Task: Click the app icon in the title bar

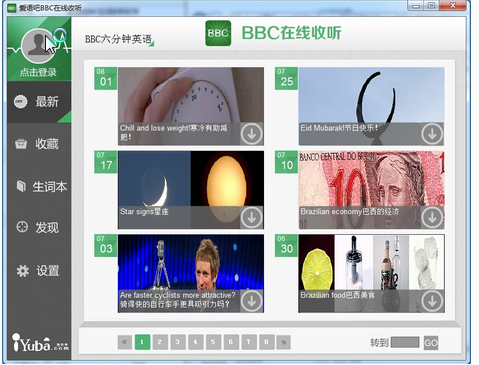Action: [x=12, y=8]
